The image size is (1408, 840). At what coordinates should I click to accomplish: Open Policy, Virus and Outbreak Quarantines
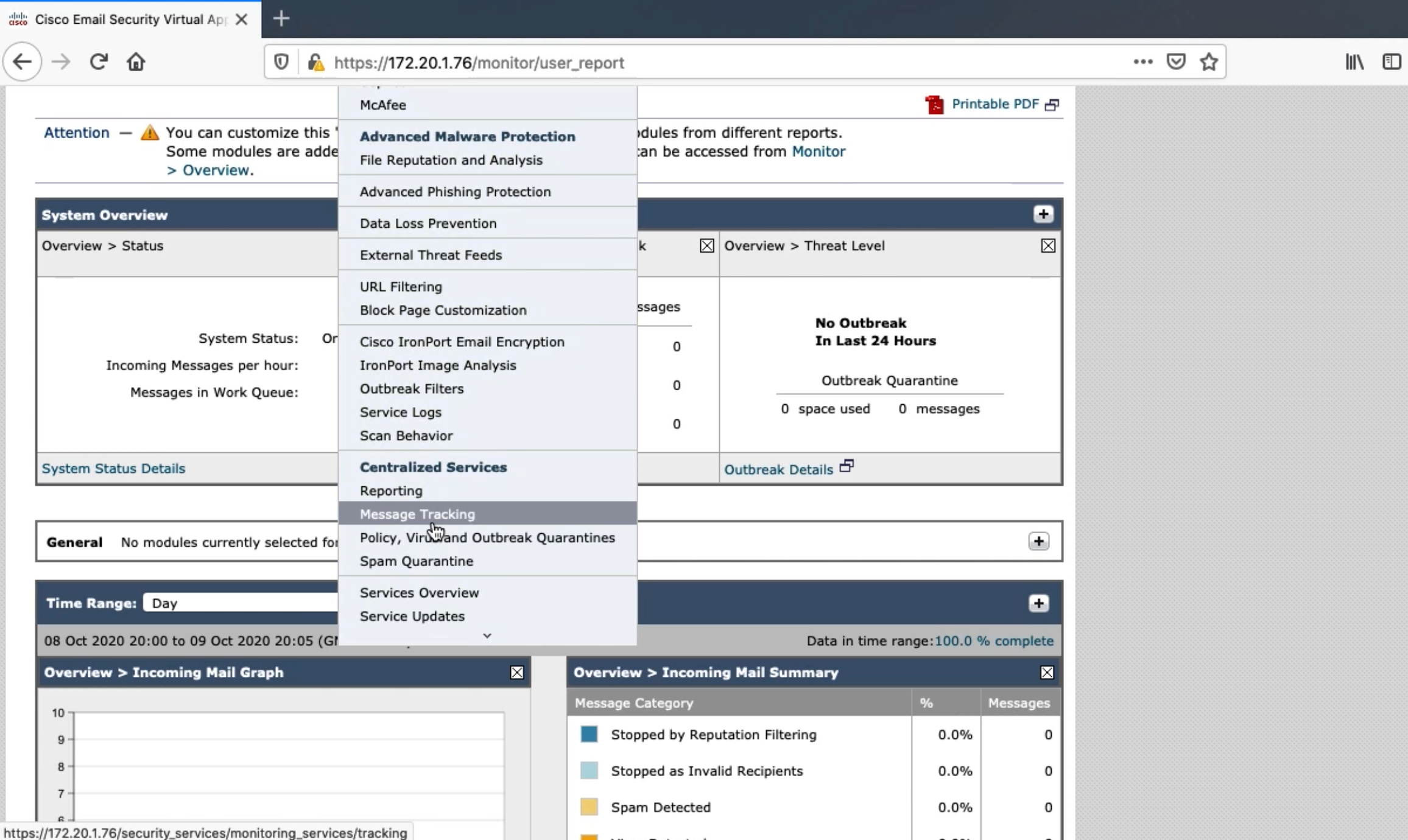(x=488, y=538)
